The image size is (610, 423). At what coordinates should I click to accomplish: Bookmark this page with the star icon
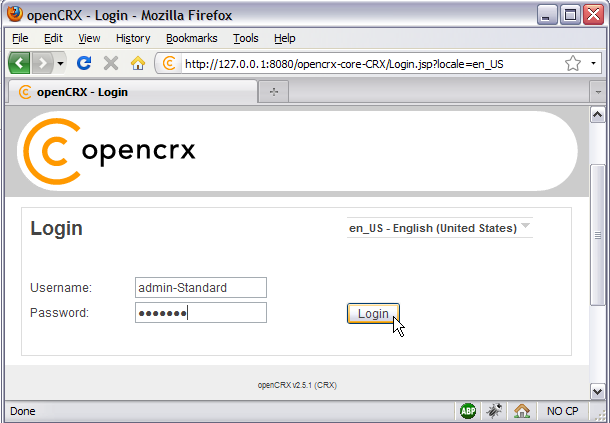pos(573,63)
